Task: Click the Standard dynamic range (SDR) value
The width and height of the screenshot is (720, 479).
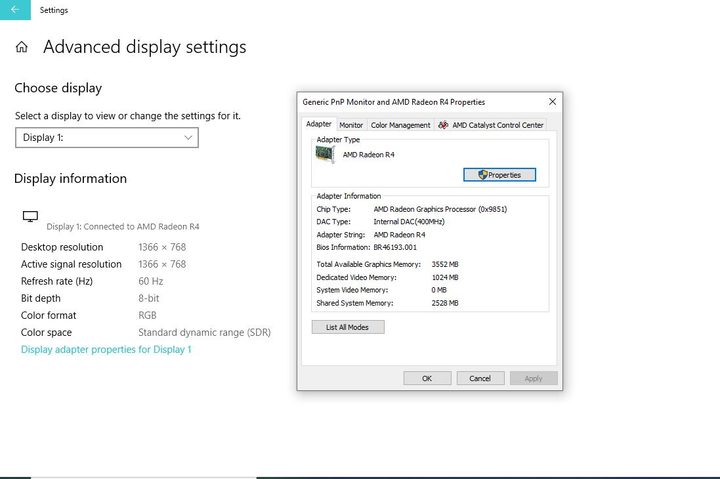Action: 204,332
